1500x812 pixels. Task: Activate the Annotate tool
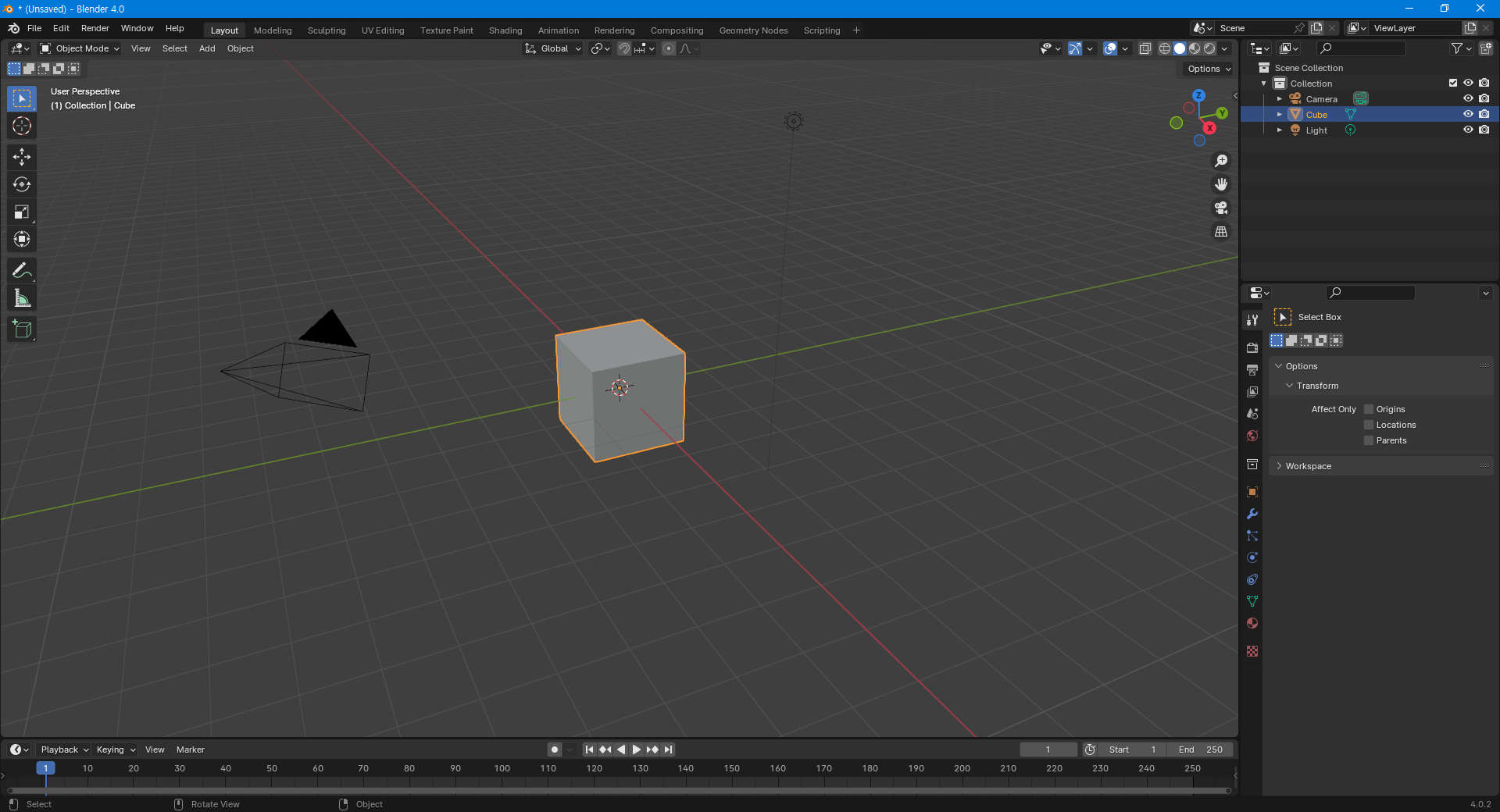pyautogui.click(x=21, y=269)
